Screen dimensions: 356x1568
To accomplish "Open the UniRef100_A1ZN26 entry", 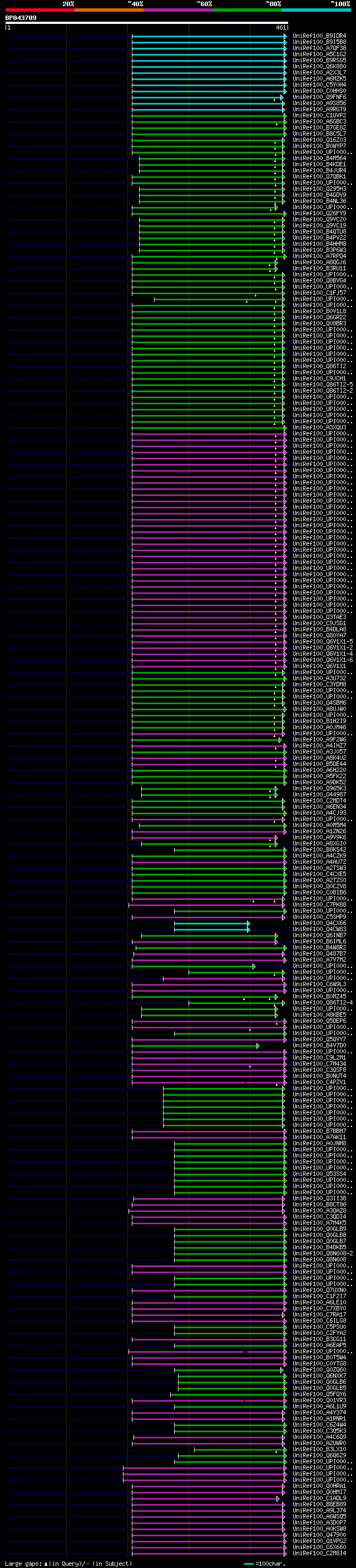I will coord(319,832).
